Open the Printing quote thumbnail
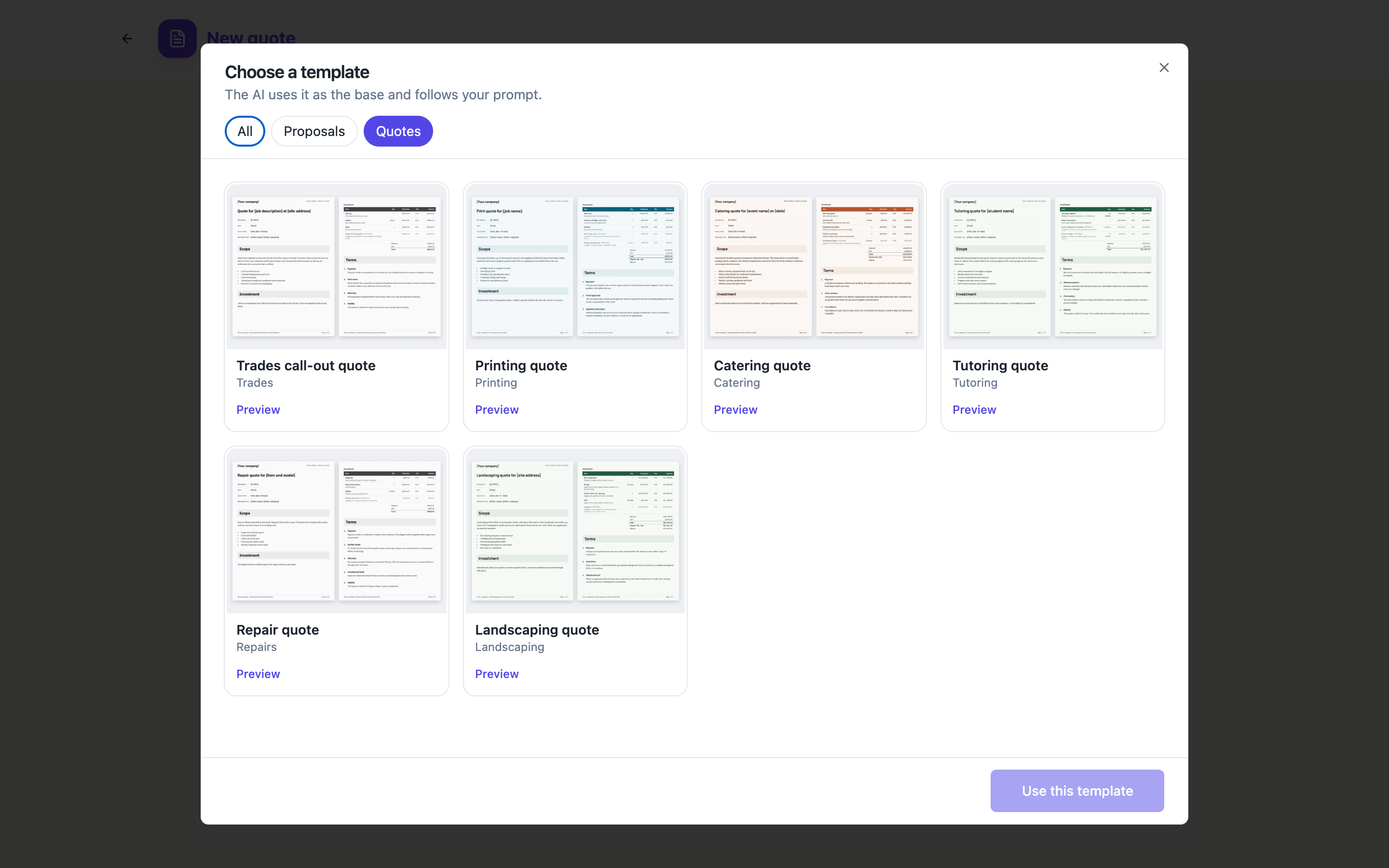The width and height of the screenshot is (1389, 868). point(575,266)
